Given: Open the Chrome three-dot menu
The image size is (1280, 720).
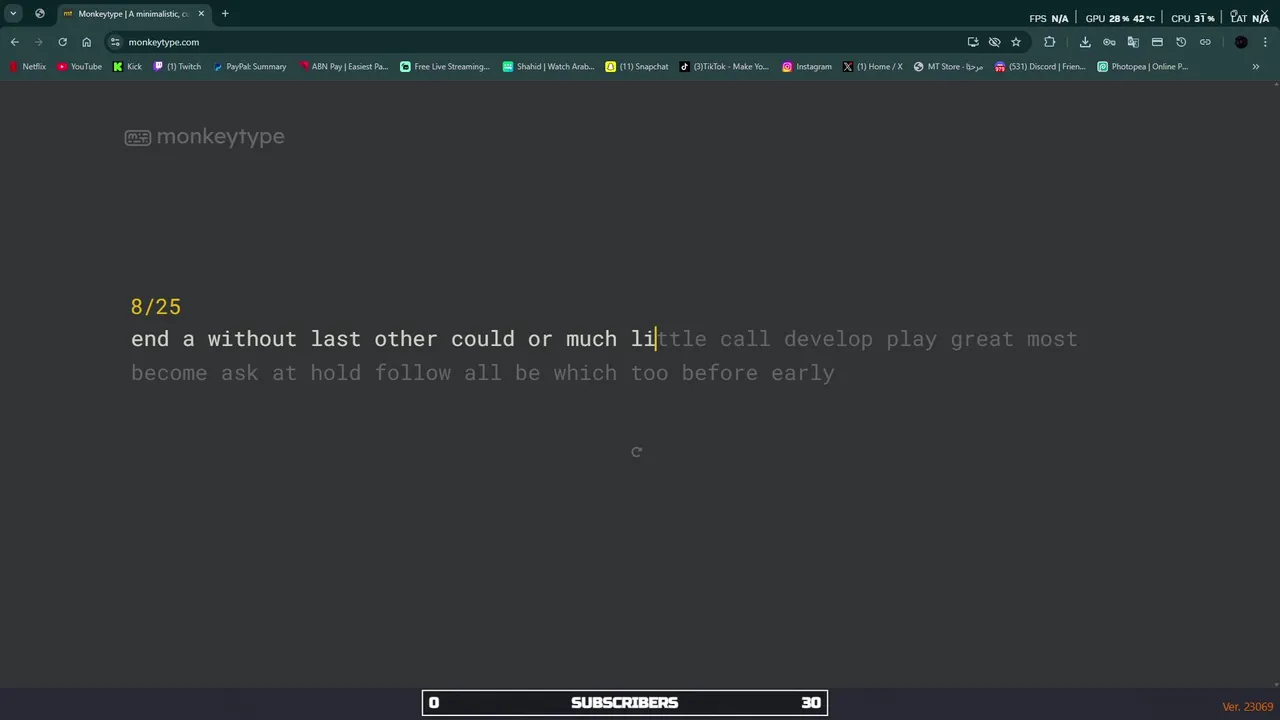Looking at the screenshot, I should point(1265,42).
